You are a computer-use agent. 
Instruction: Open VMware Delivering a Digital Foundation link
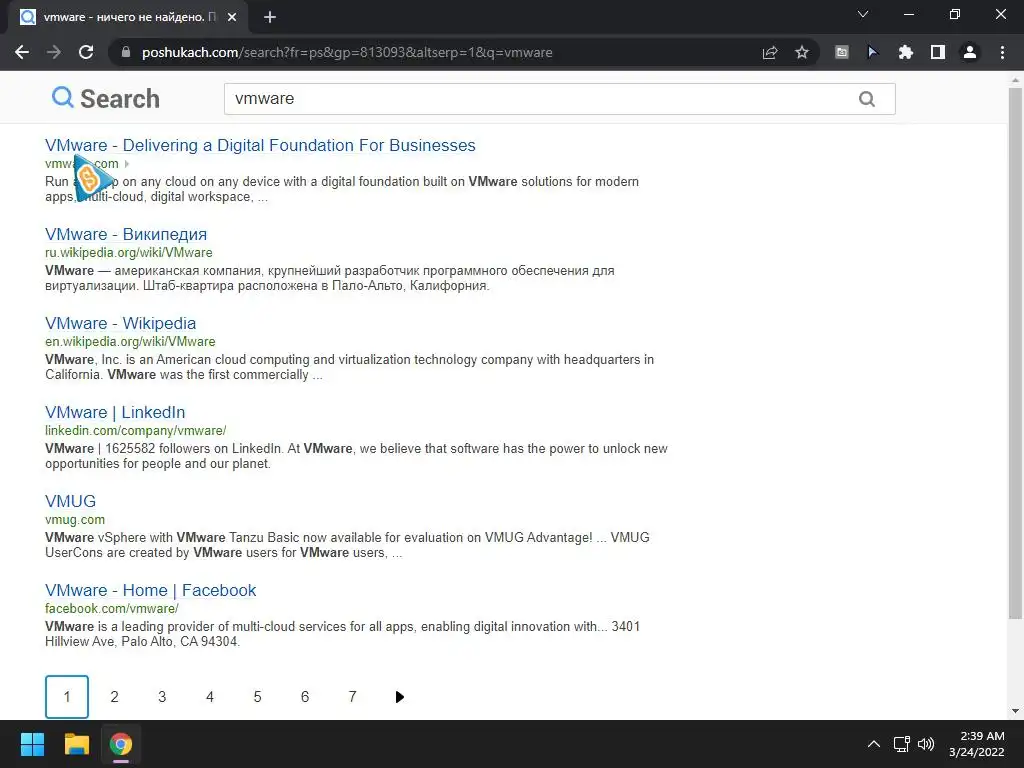(x=260, y=145)
